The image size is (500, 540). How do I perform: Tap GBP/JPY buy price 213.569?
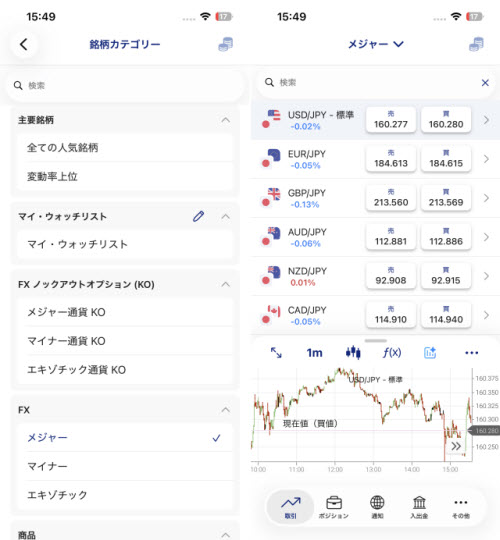(446, 198)
